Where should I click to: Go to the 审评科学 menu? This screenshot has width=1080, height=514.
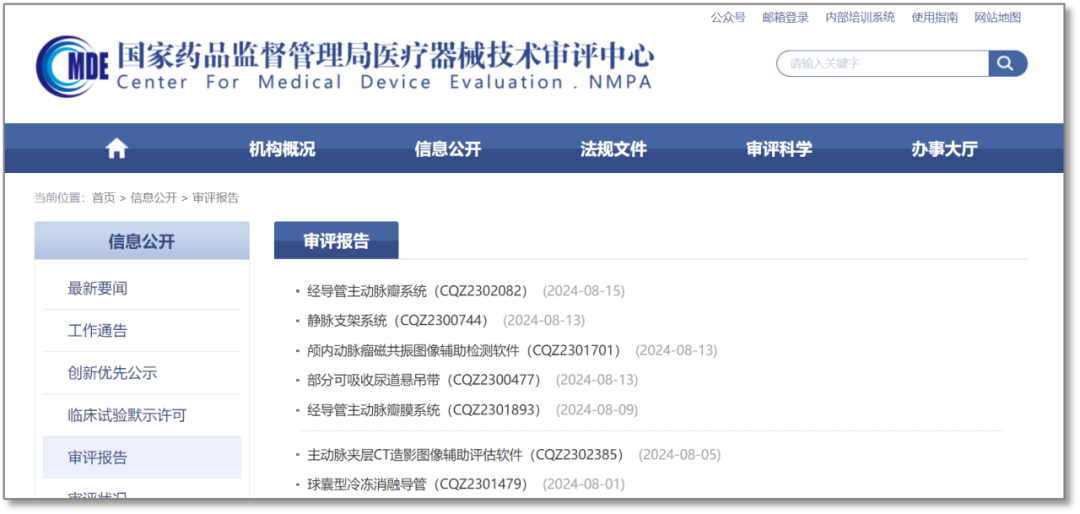[x=779, y=149]
